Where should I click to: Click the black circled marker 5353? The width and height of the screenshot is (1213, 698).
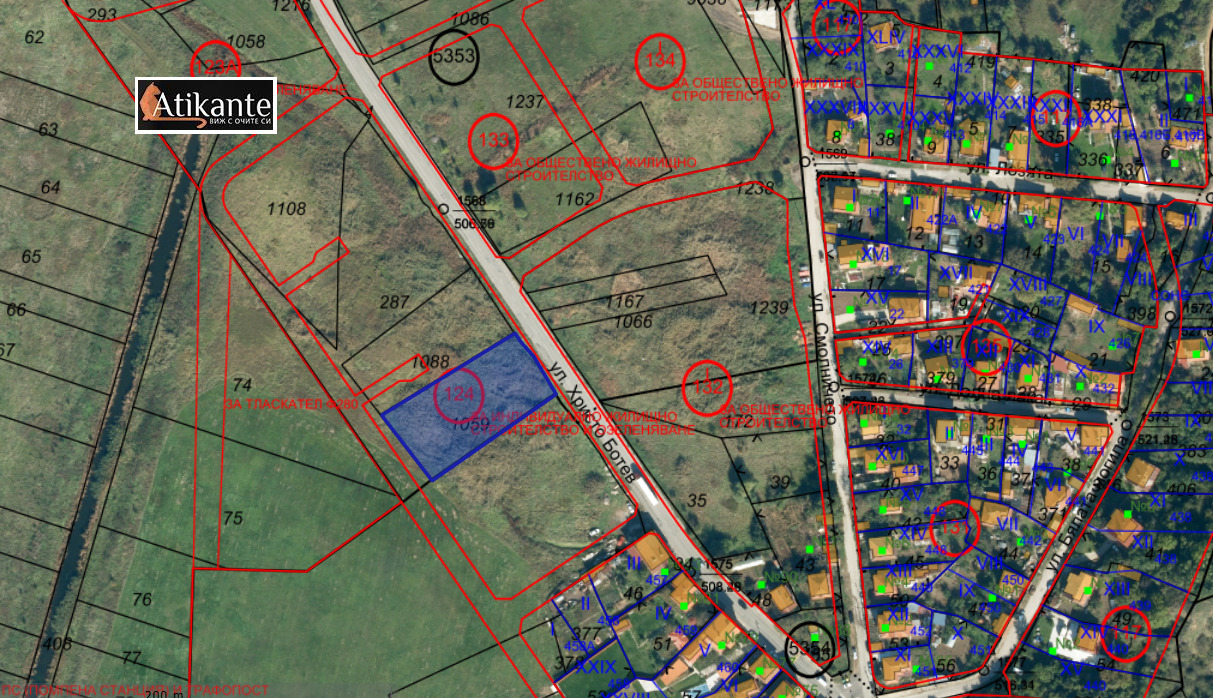pyautogui.click(x=453, y=56)
